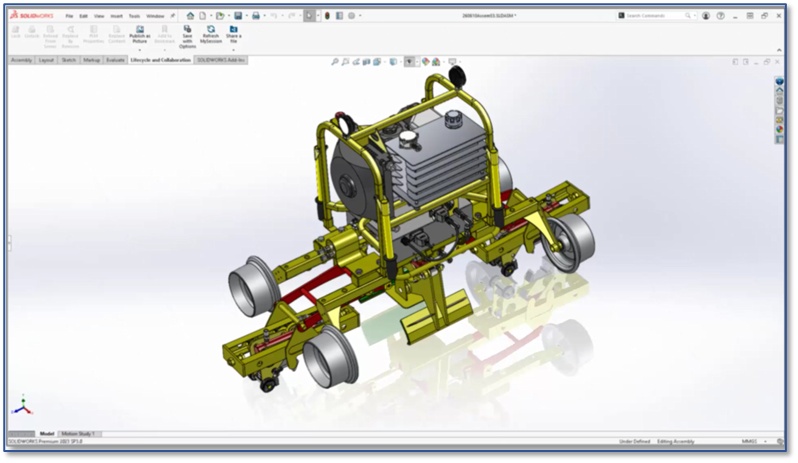The height and width of the screenshot is (463, 798).
Task: Select the Model tab at bottom
Action: pyautogui.click(x=47, y=434)
